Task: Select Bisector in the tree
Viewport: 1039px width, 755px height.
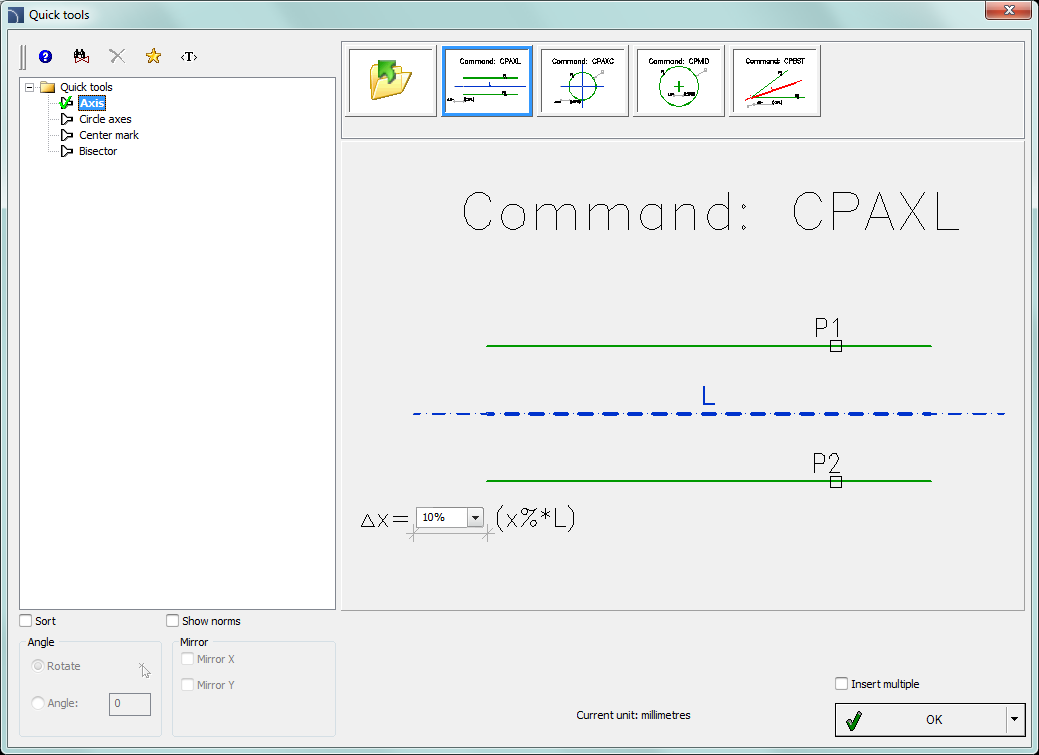Action: tap(98, 151)
